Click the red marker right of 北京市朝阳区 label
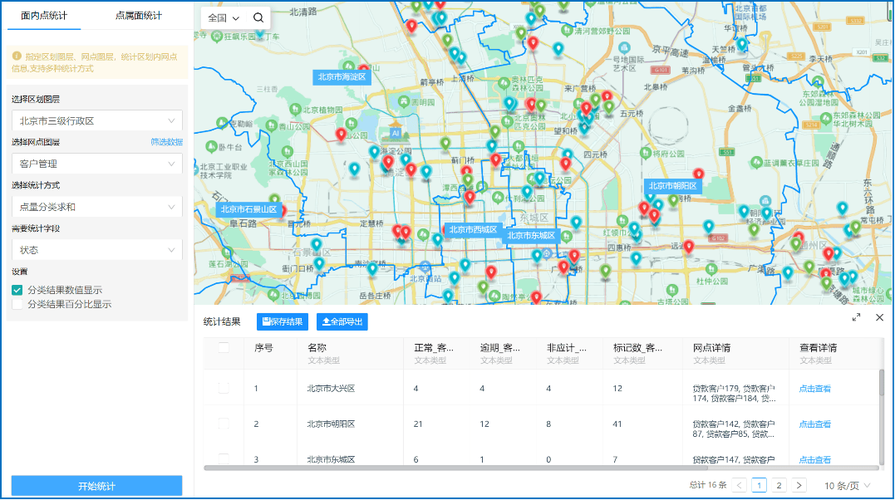Viewport: 895px width, 500px height. 698,174
